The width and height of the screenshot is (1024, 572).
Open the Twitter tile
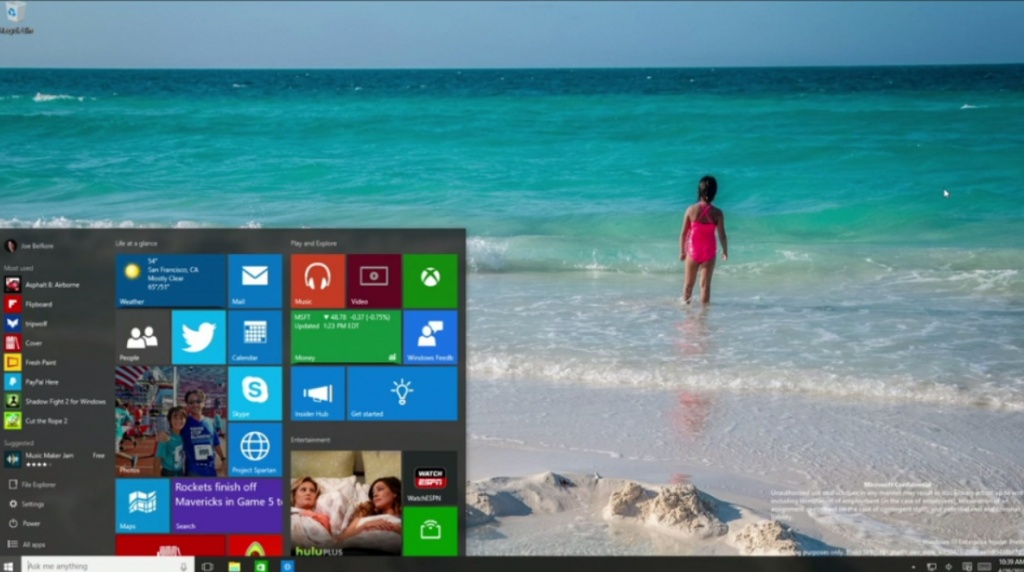click(x=198, y=337)
